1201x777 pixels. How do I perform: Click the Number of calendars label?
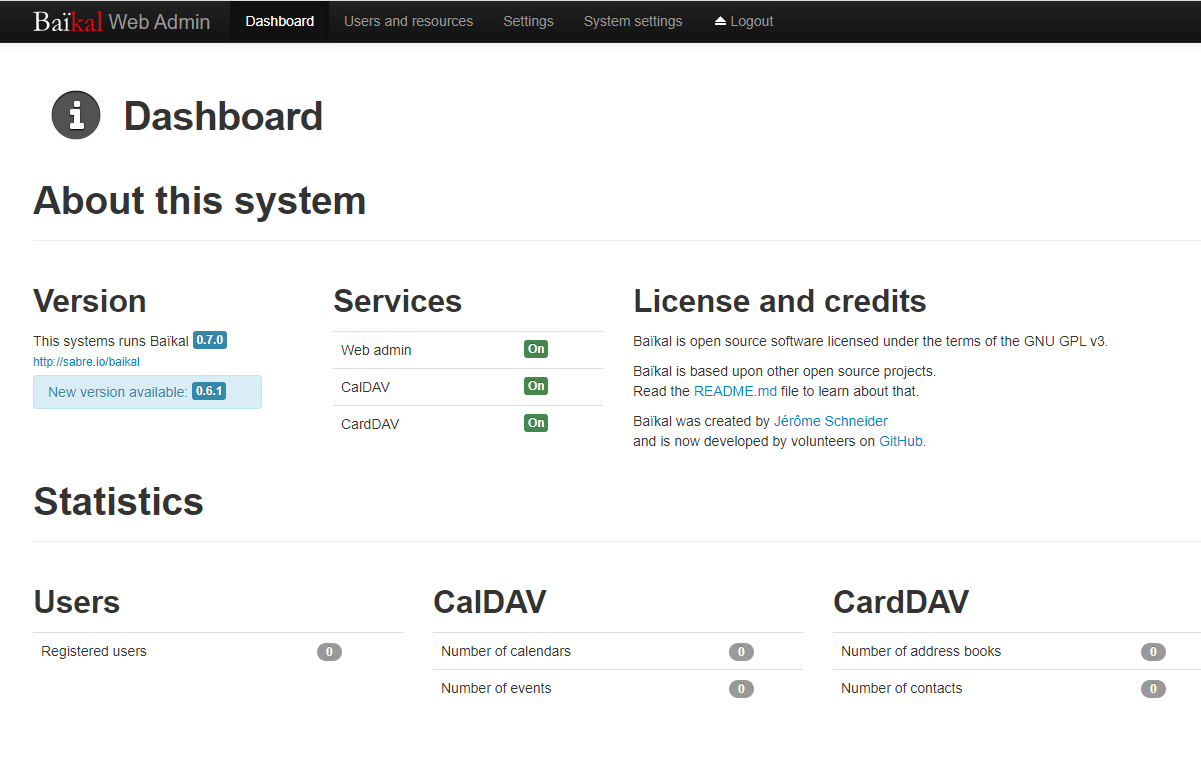click(506, 651)
